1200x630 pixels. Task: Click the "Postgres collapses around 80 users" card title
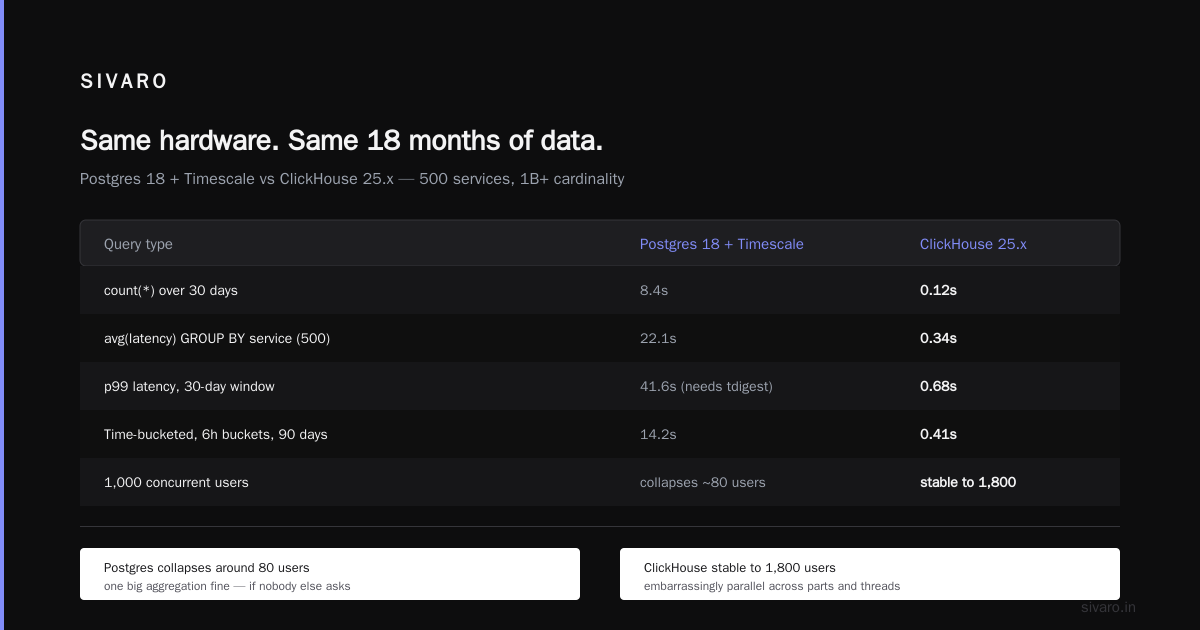tap(207, 567)
